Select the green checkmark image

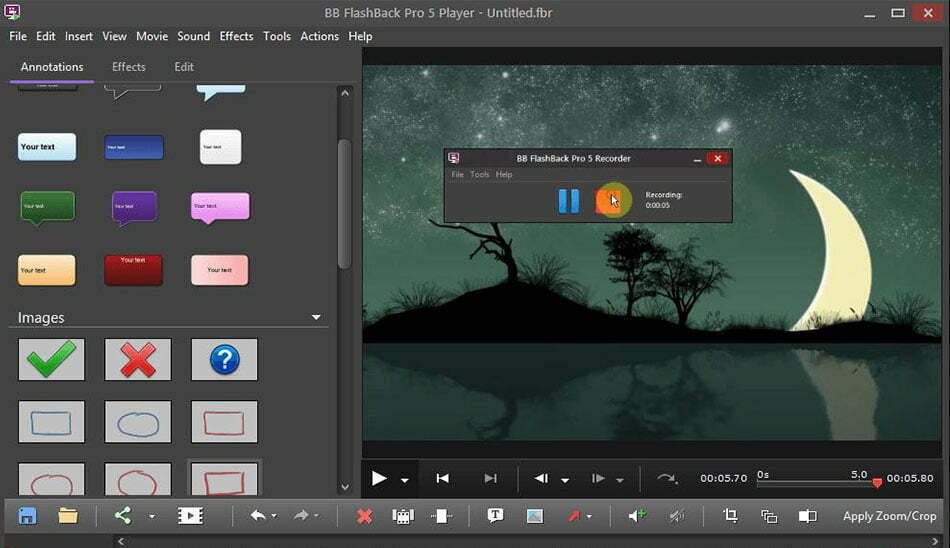pyautogui.click(x=51, y=359)
